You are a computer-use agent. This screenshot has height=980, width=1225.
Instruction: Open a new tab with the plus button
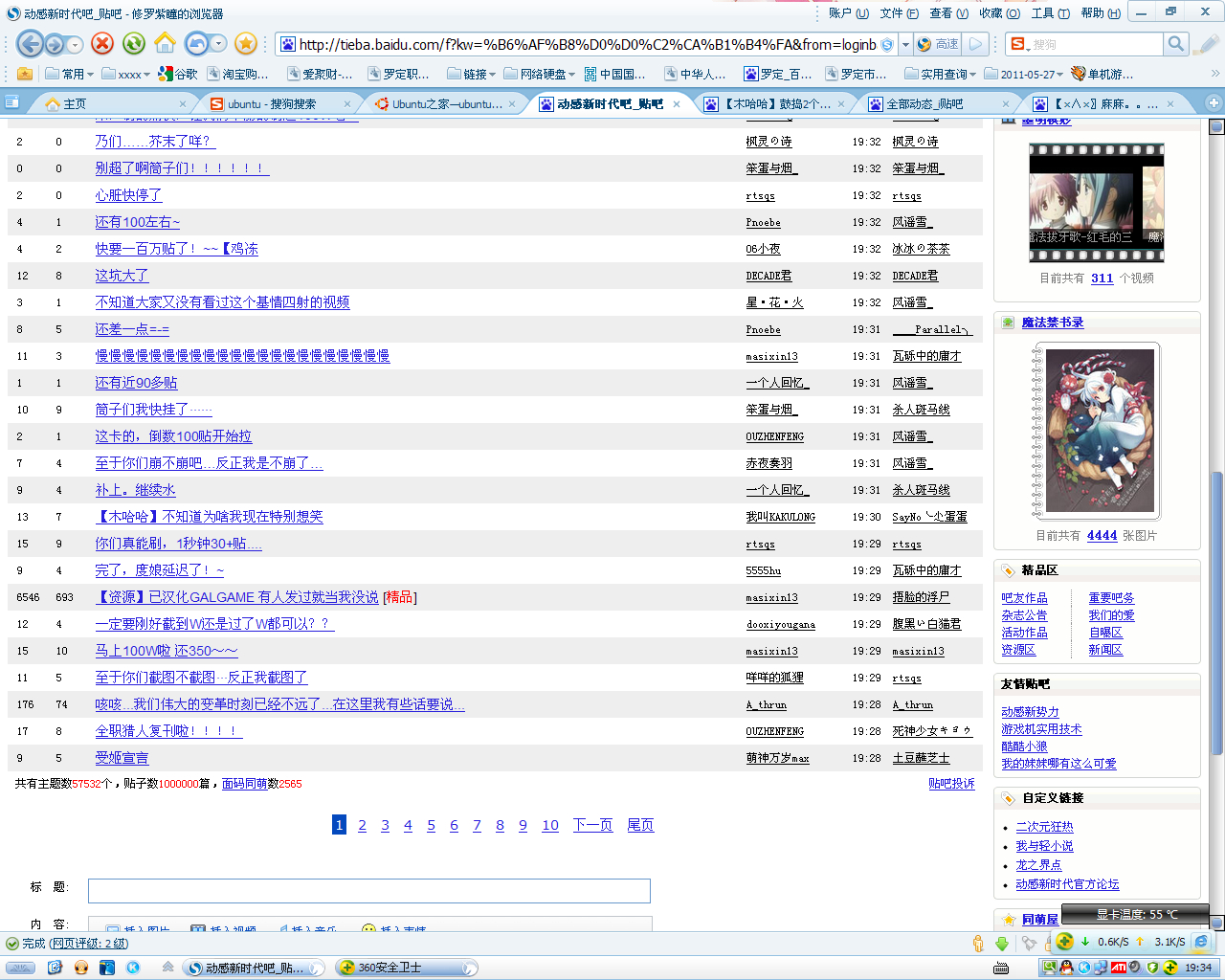[1213, 102]
